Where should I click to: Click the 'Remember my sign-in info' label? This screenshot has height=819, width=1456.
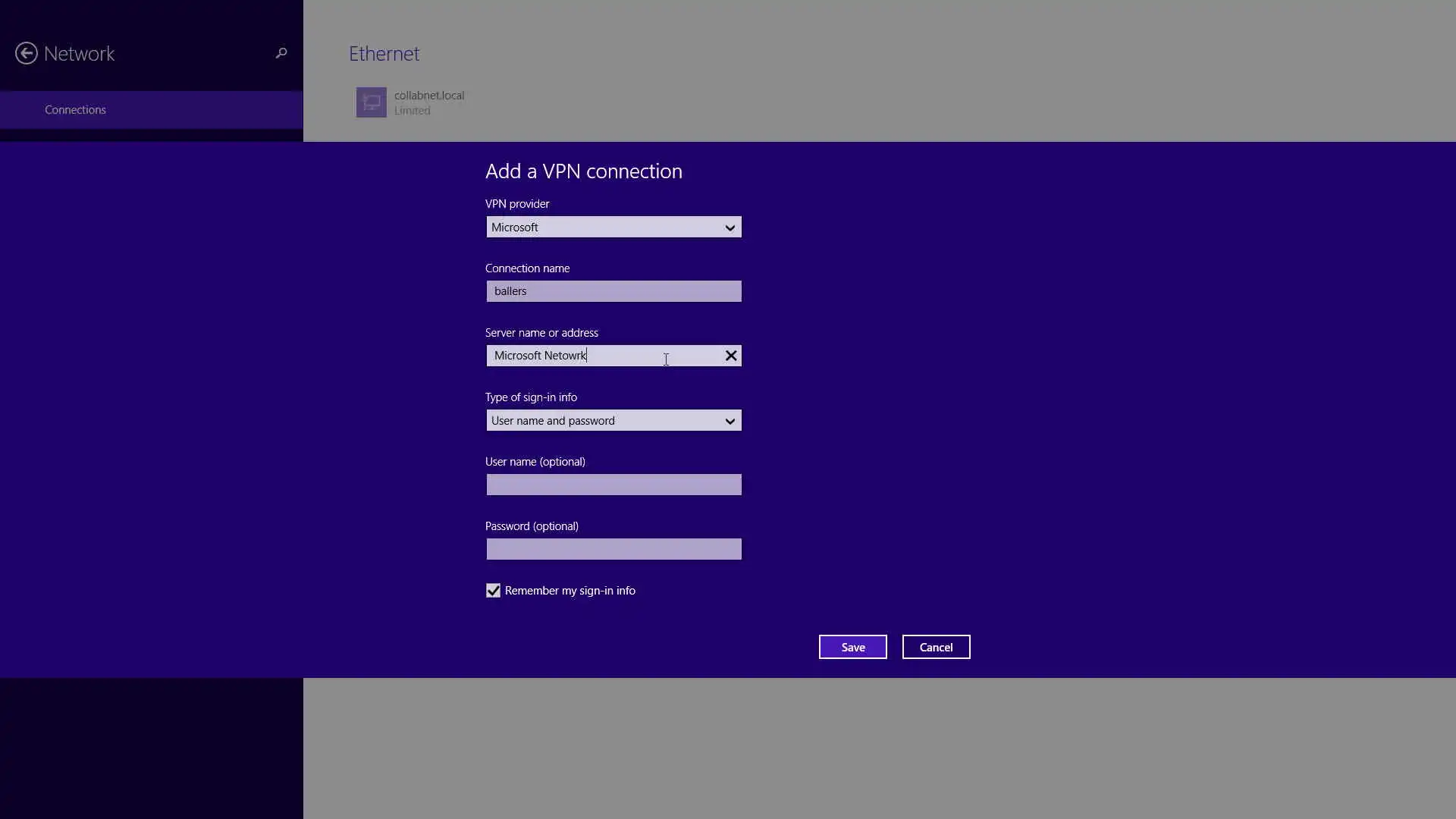click(x=570, y=591)
